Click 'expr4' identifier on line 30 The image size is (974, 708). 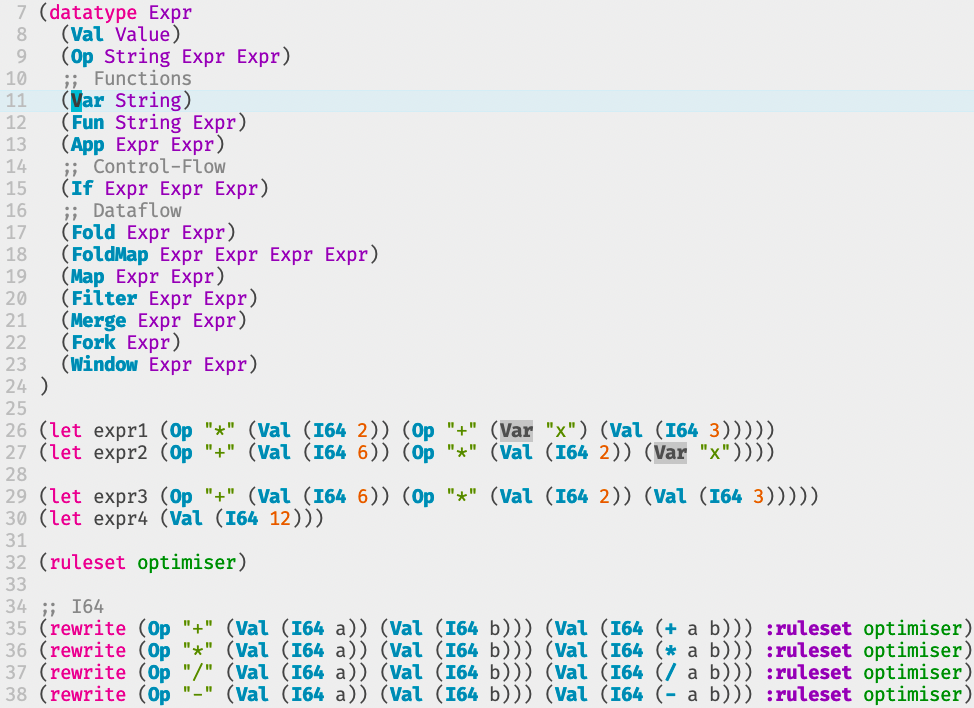(x=121, y=519)
